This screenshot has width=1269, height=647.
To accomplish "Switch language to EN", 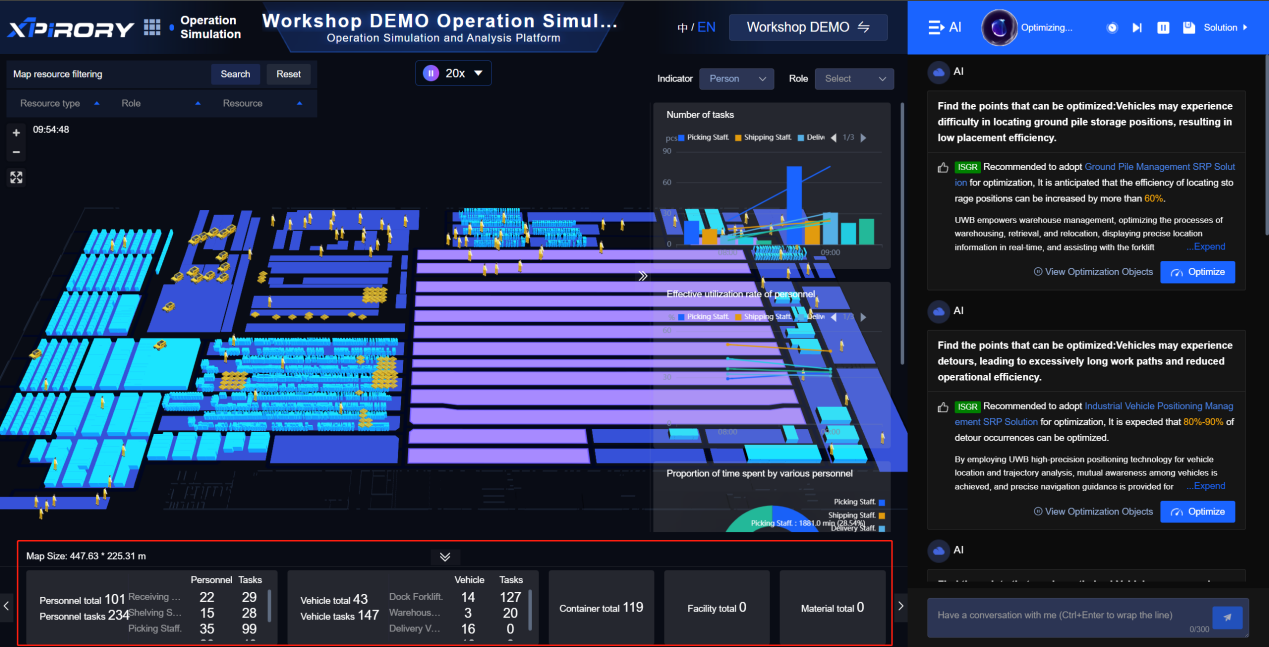I will [x=706, y=27].
